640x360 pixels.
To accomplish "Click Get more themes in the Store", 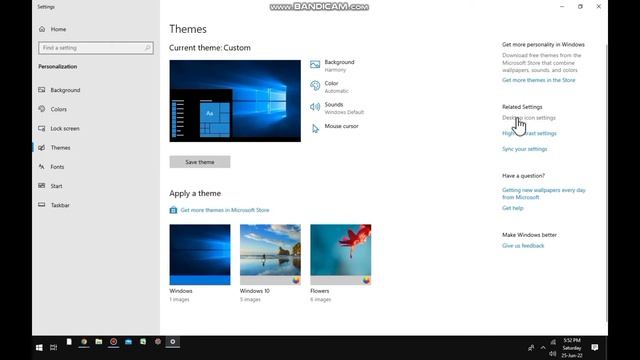I will 538,80.
